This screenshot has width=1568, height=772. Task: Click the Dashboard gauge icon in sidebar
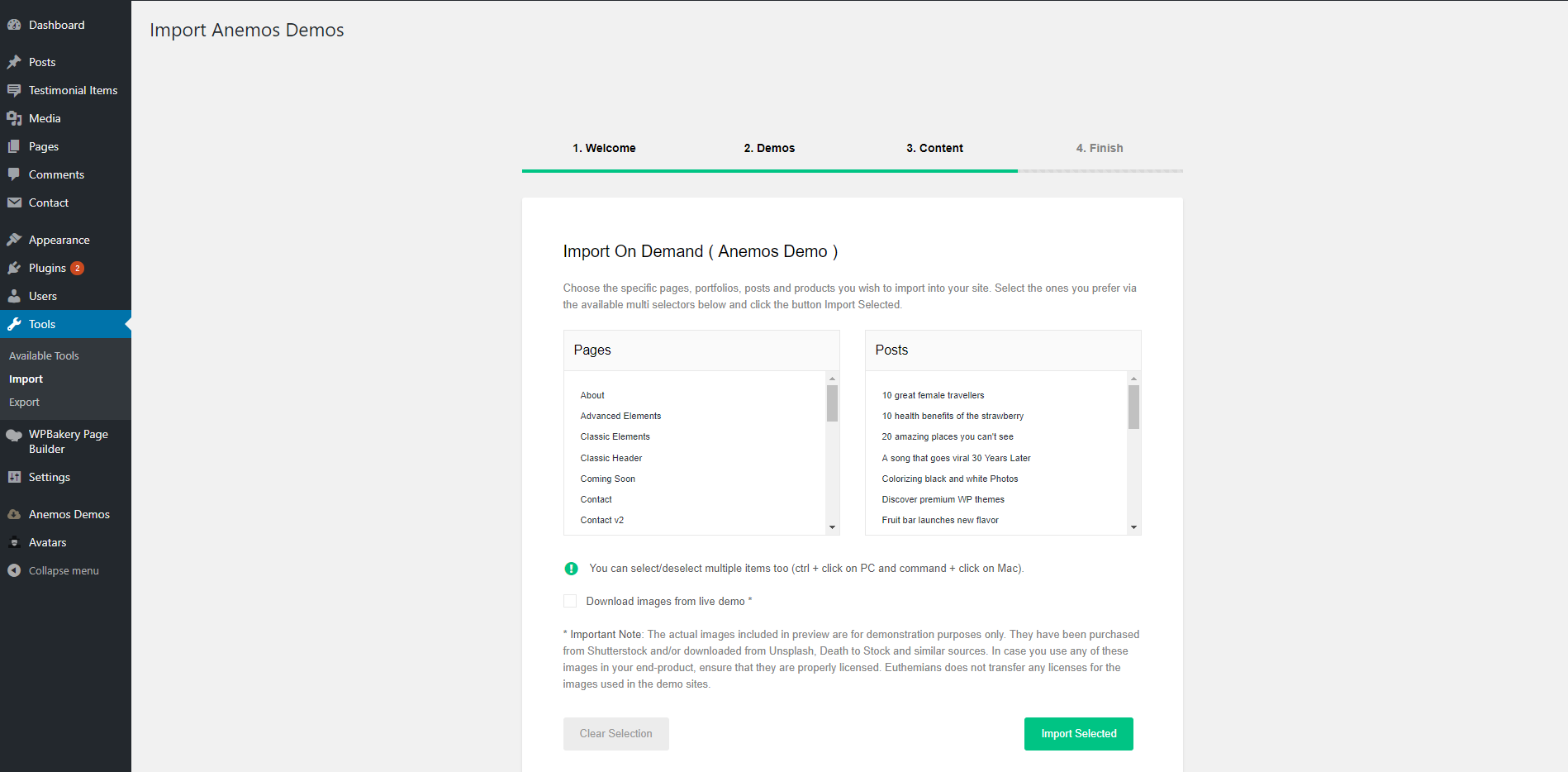[14, 25]
